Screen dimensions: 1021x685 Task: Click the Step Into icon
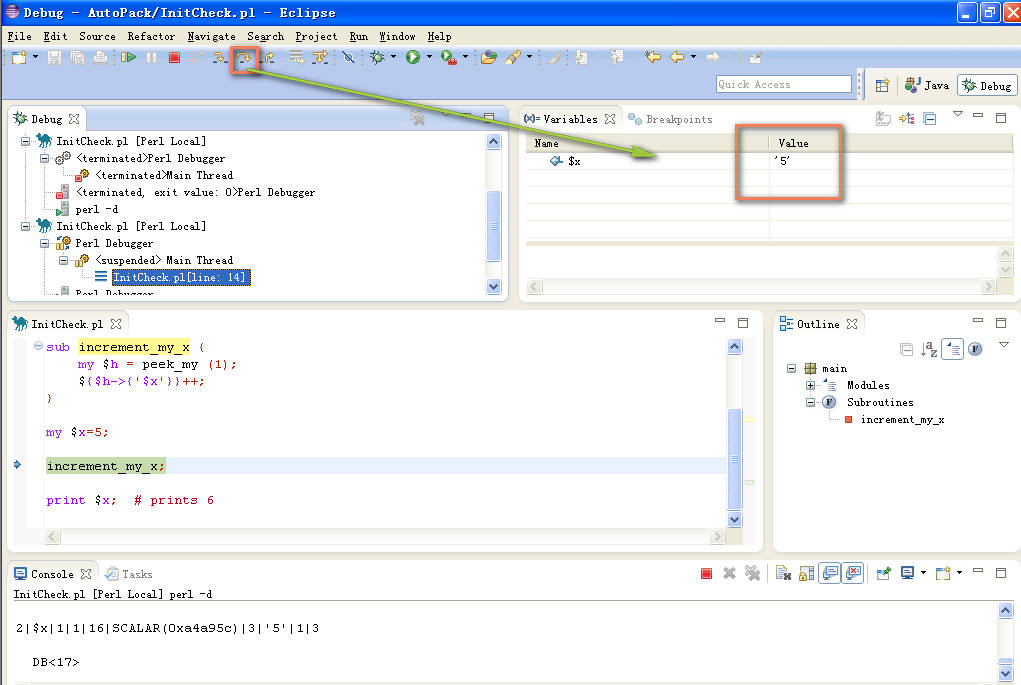point(219,57)
